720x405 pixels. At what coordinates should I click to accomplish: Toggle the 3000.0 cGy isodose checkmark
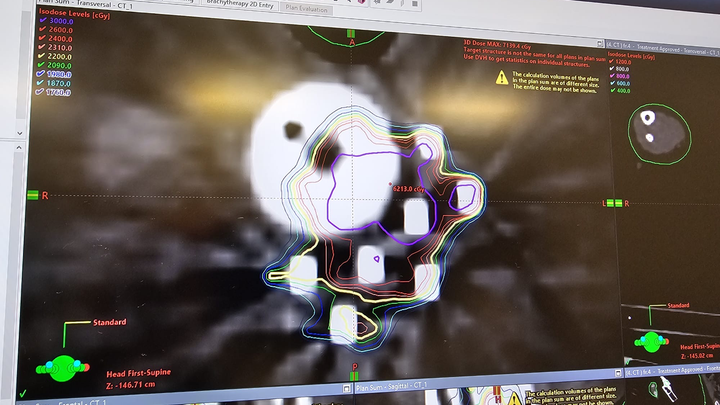coord(43,20)
